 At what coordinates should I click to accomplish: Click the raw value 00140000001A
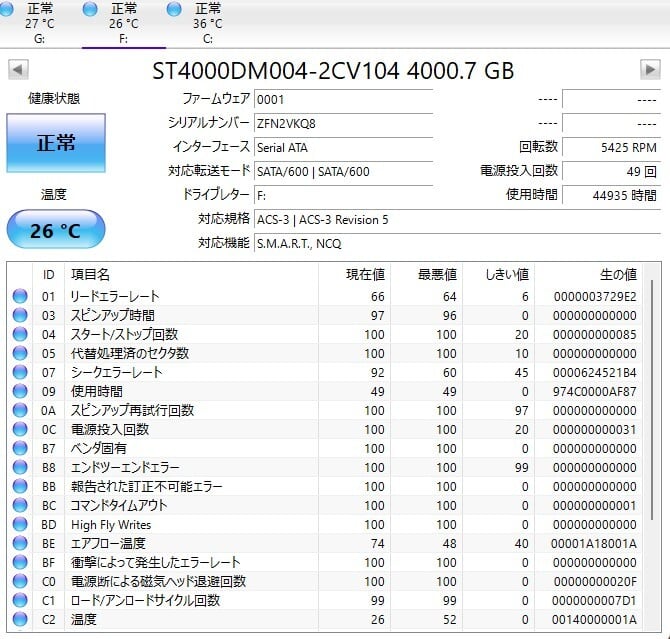click(594, 619)
